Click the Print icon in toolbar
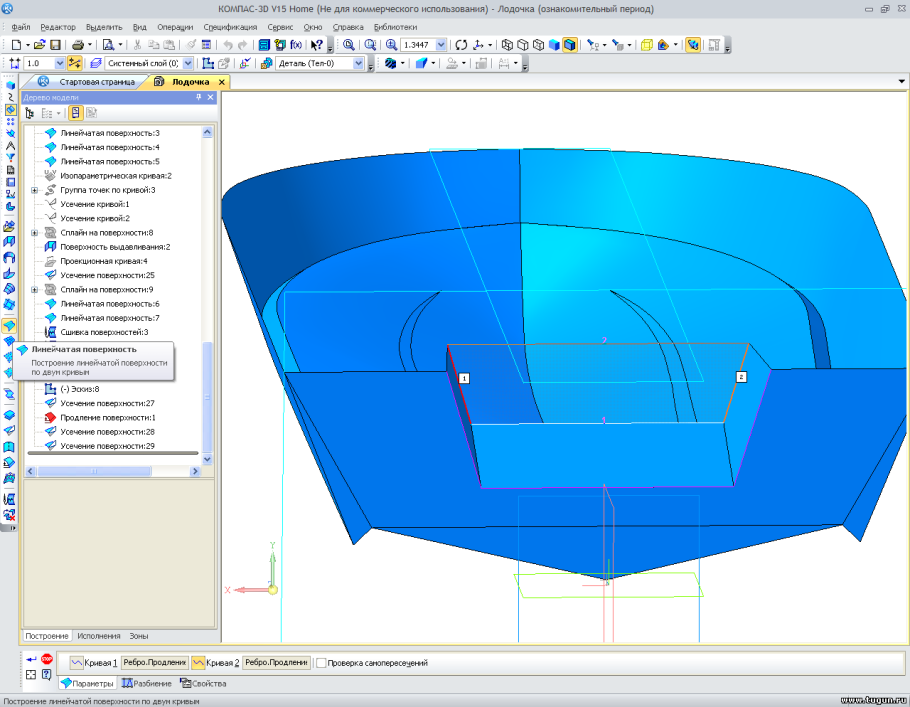 [78, 45]
